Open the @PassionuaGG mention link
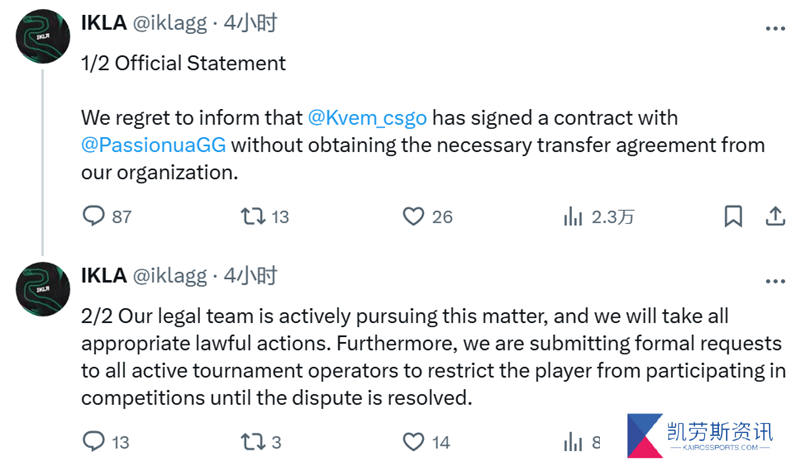800x461 pixels. [x=154, y=145]
